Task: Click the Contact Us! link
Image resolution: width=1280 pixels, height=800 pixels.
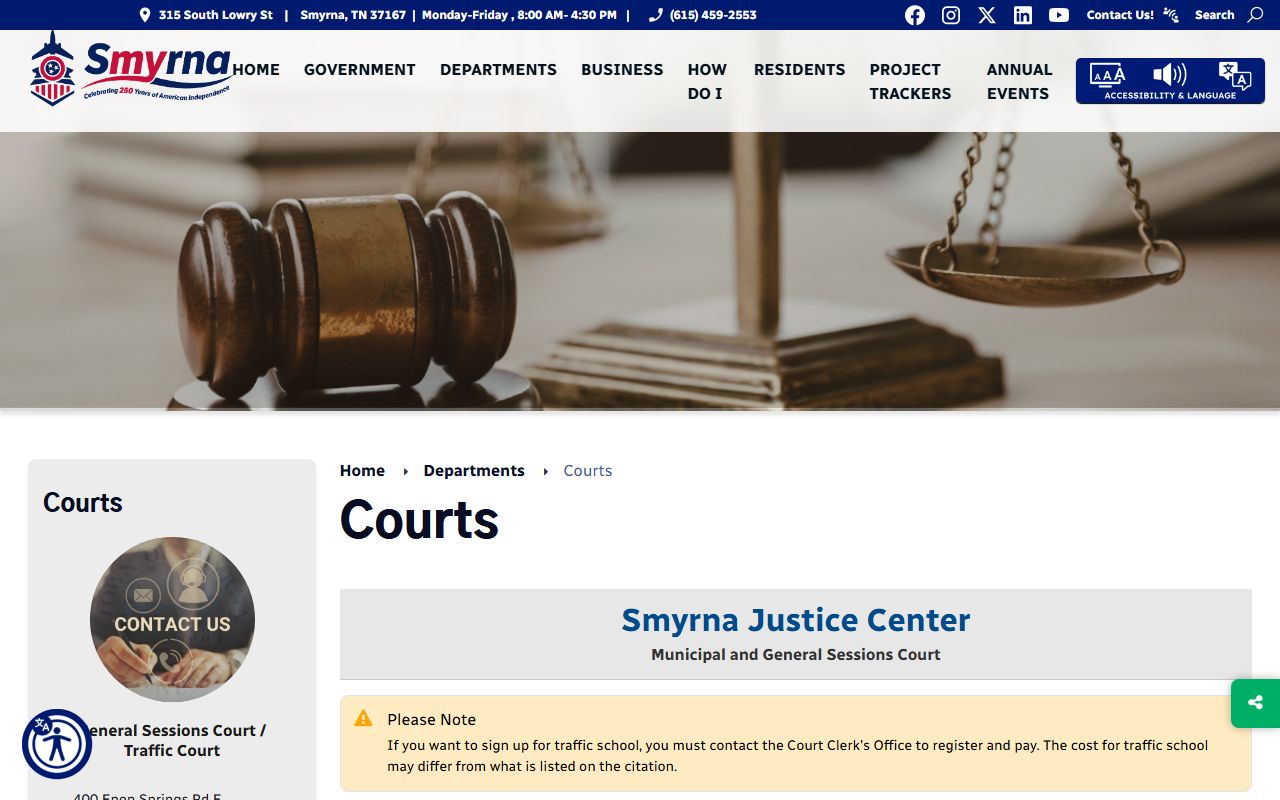Action: pos(1120,15)
